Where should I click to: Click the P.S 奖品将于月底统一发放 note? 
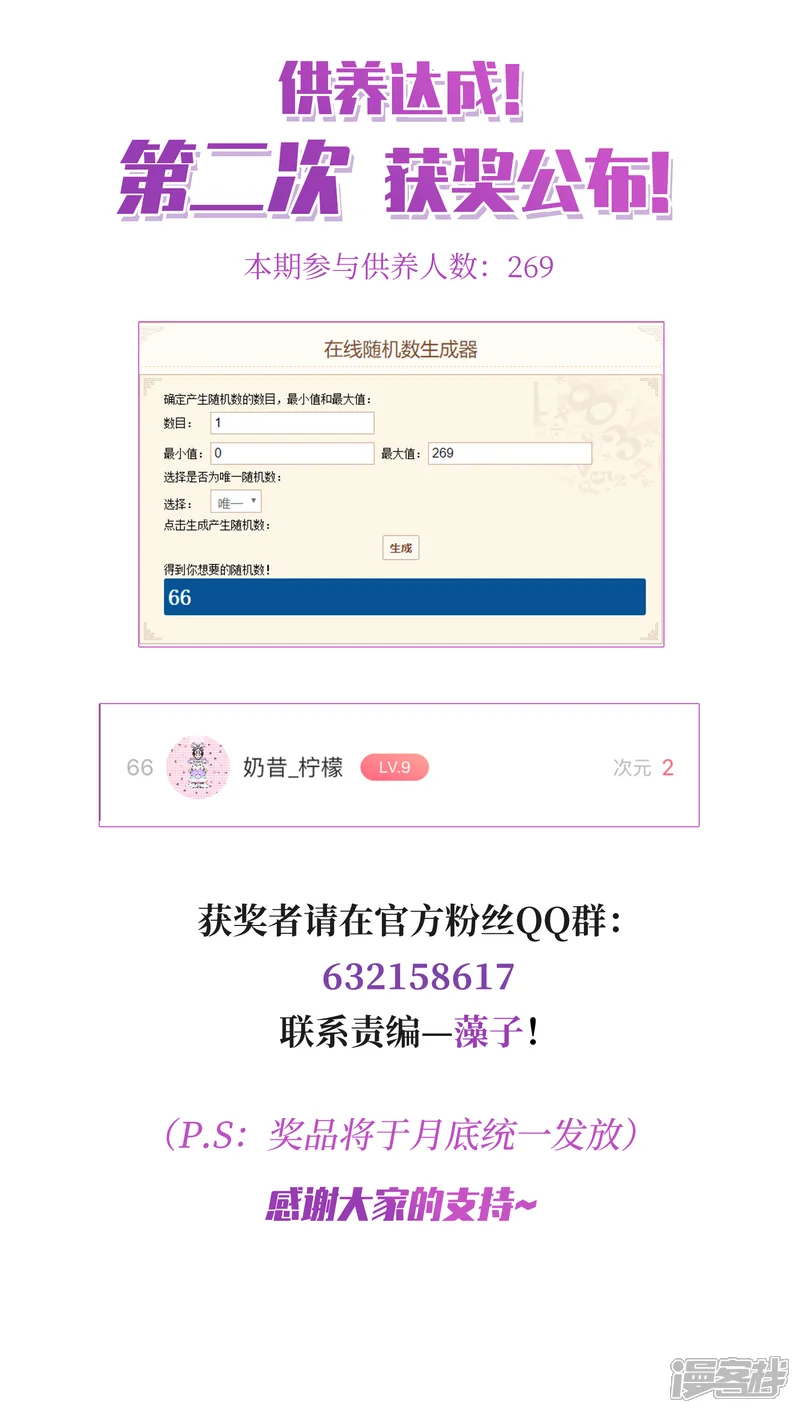point(401,1135)
